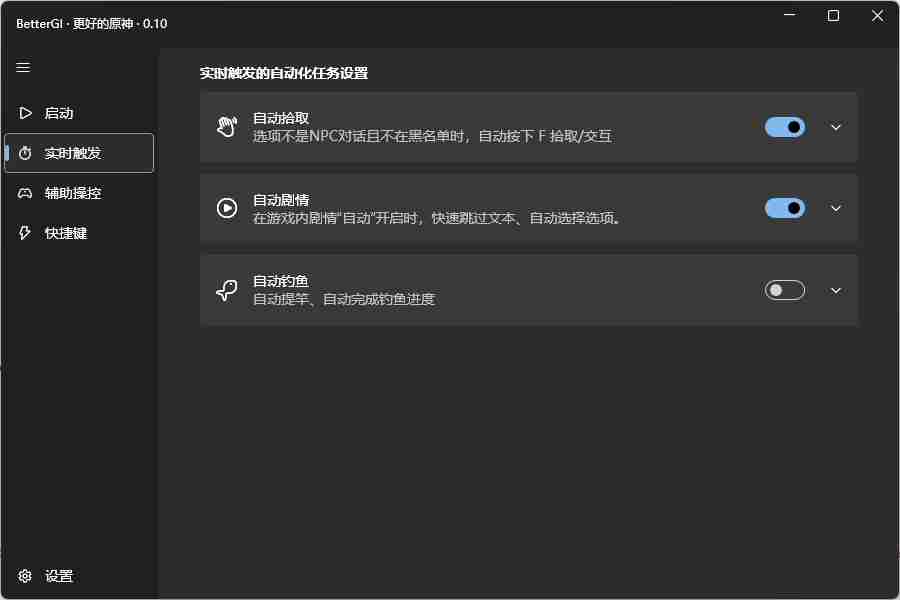Expand the 自动拾取 settings chevron
Image resolution: width=900 pixels, height=600 pixels.
(x=836, y=127)
